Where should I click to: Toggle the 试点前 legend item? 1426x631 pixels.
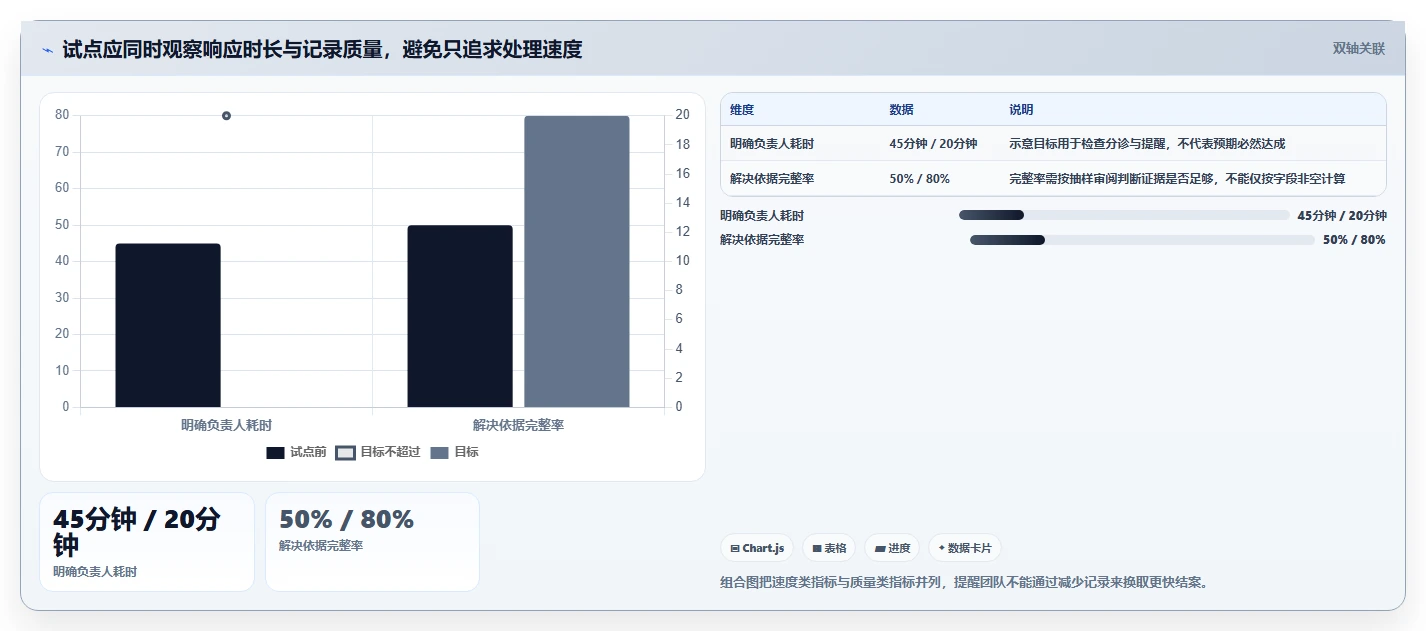[296, 452]
